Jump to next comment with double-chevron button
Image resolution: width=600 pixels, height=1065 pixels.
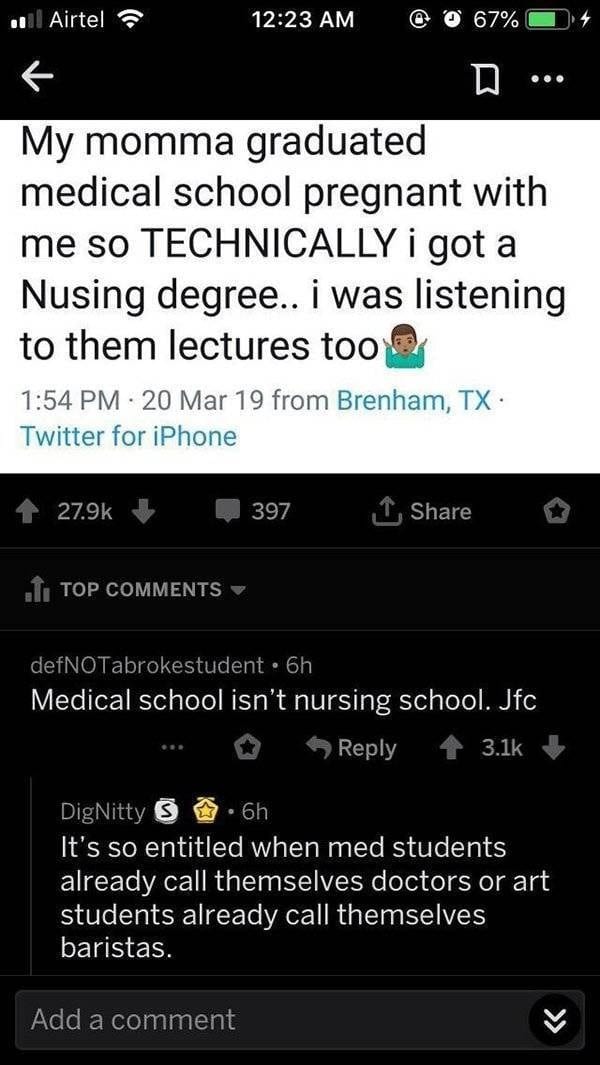[554, 1019]
